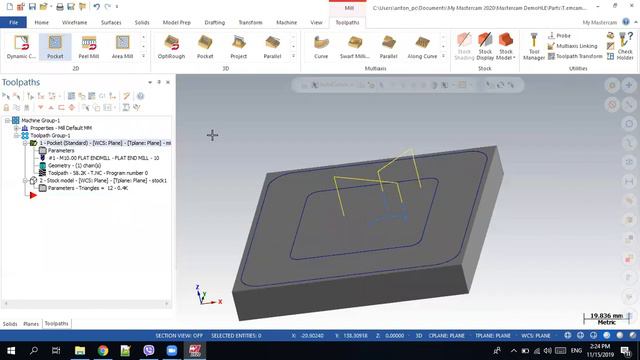Screen dimensions: 640x360
Task: Click the My Mastercam link
Action: [600, 22]
